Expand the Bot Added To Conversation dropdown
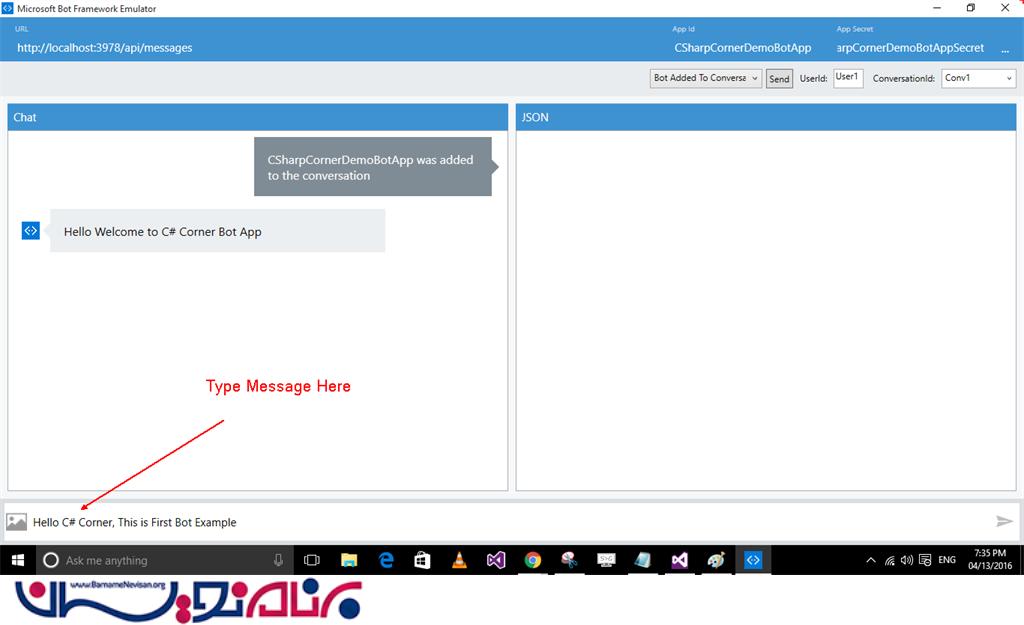Image resolution: width=1024 pixels, height=625 pixels. [x=705, y=78]
